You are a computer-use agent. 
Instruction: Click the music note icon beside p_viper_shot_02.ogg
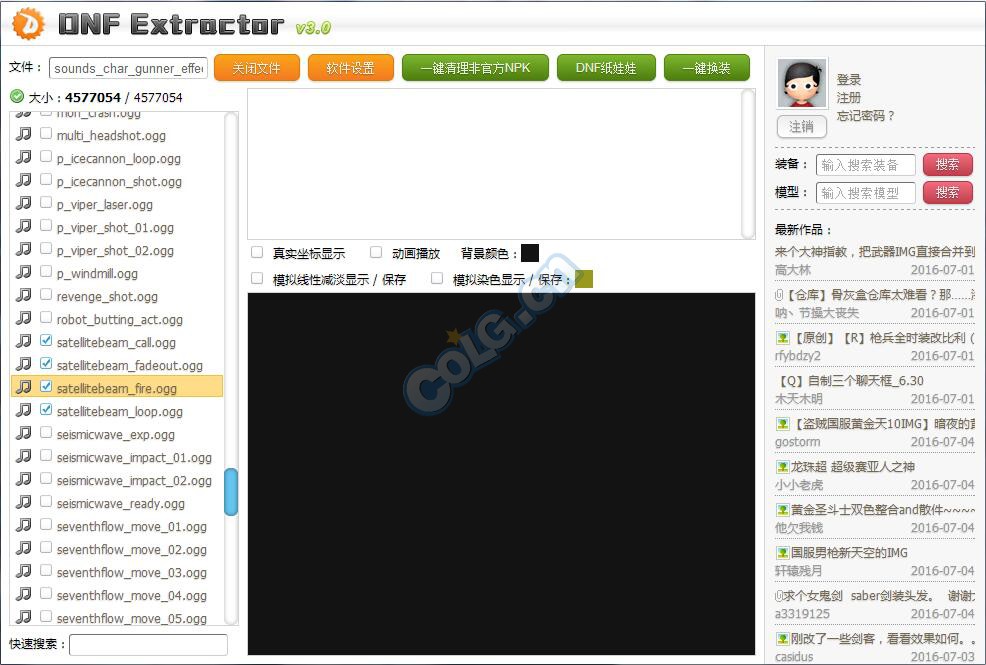24,249
